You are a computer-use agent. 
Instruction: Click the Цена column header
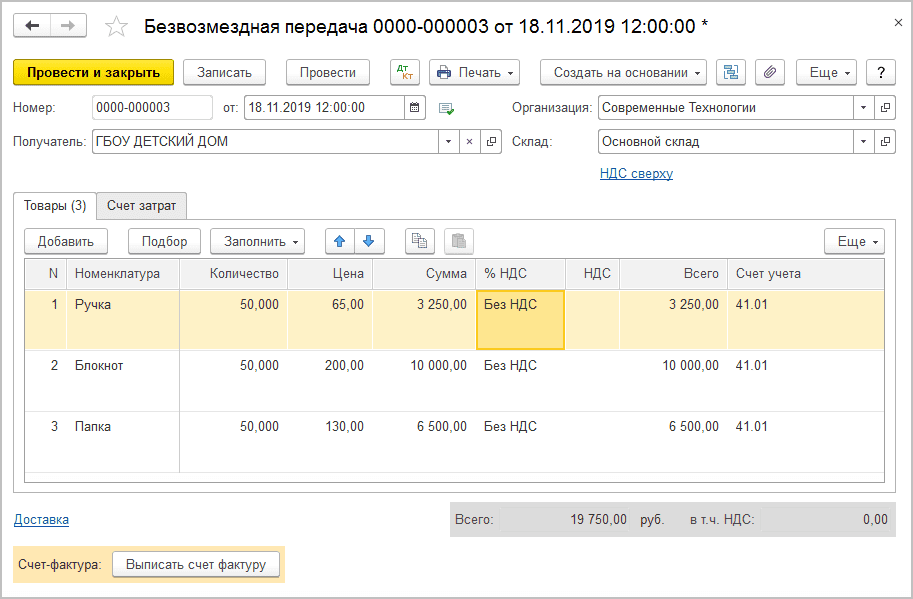point(330,274)
